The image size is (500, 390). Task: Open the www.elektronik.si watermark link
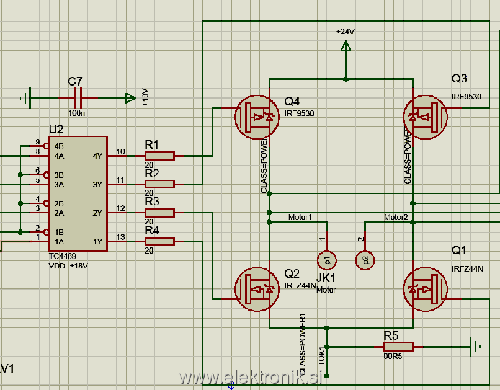coord(250,378)
